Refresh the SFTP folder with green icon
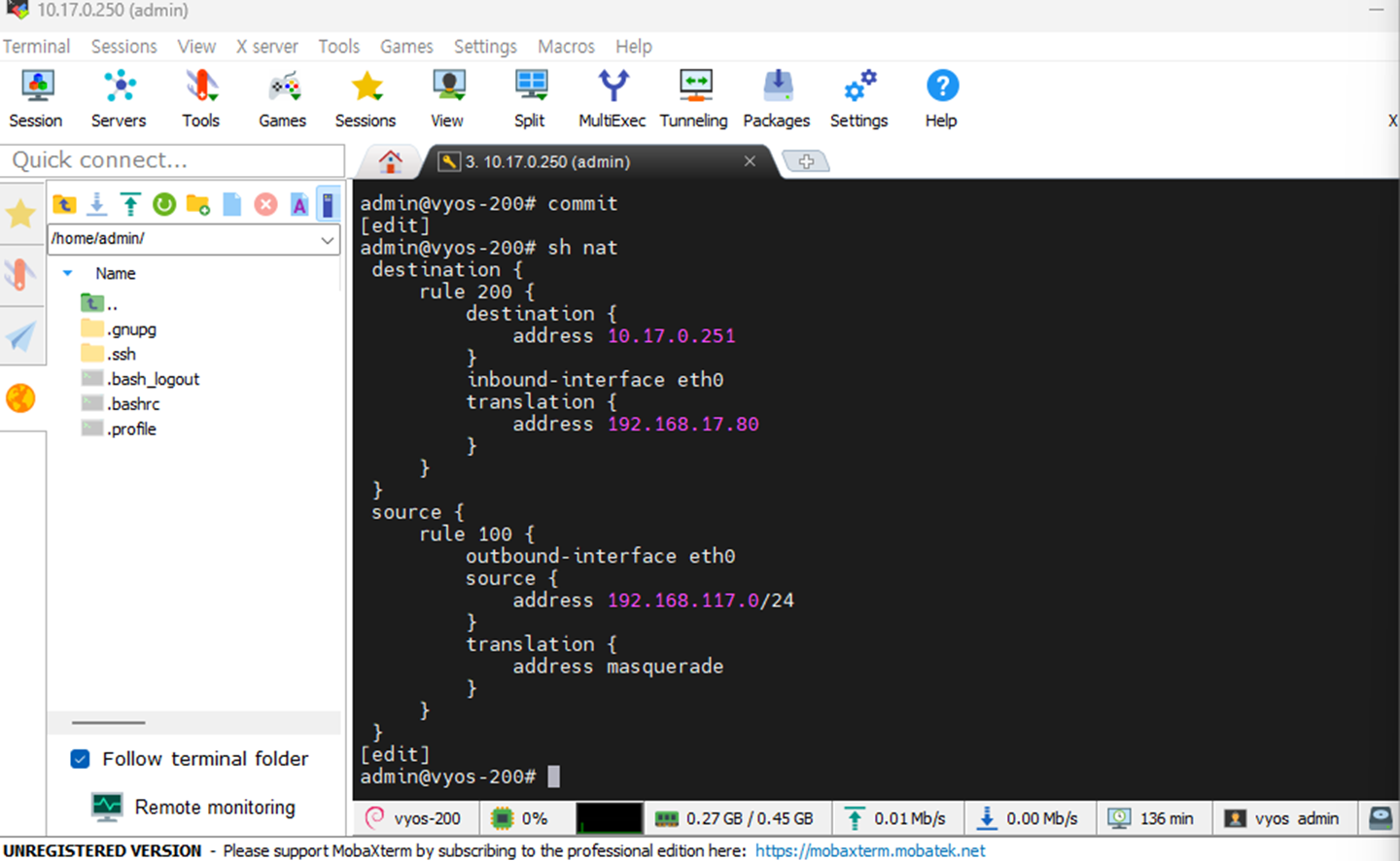This screenshot has width=1400, height=861. tap(164, 204)
